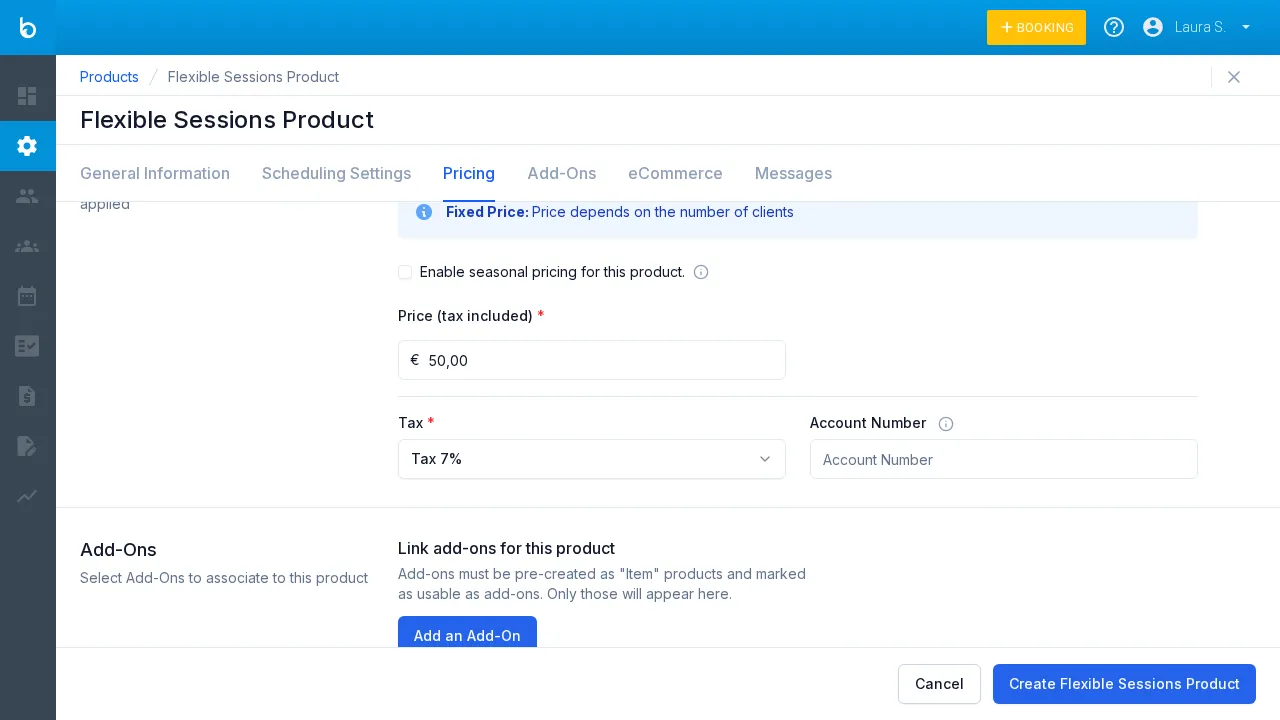The height and width of the screenshot is (720, 1280).
Task: Click the Account Number input field
Action: 1003,460
